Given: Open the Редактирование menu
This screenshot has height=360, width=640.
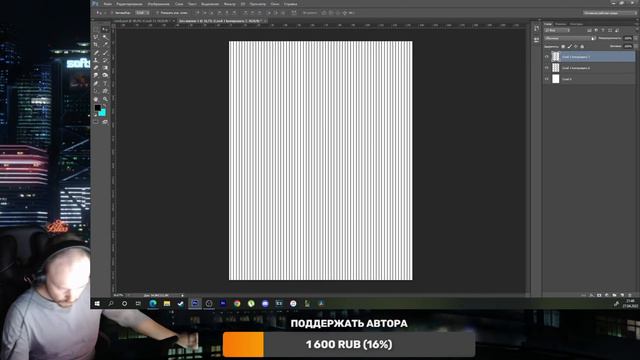Looking at the screenshot, I should (129, 4).
